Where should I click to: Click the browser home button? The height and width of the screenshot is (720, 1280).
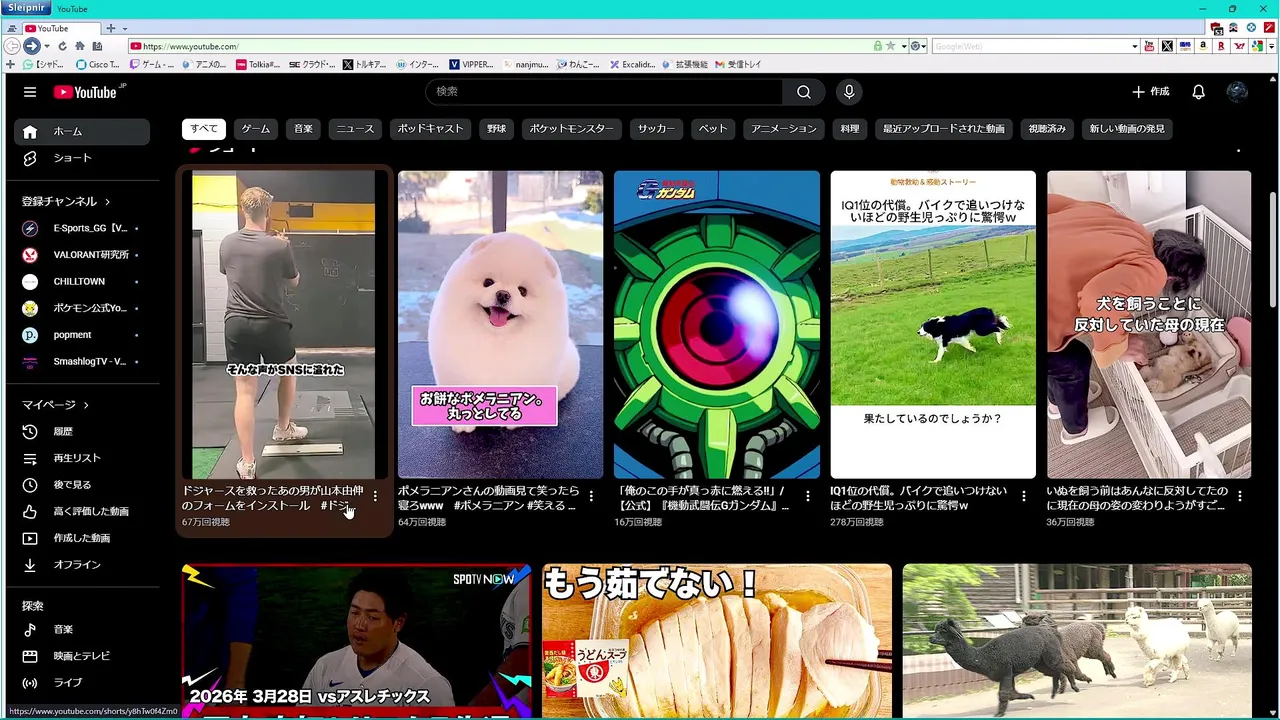(x=79, y=46)
